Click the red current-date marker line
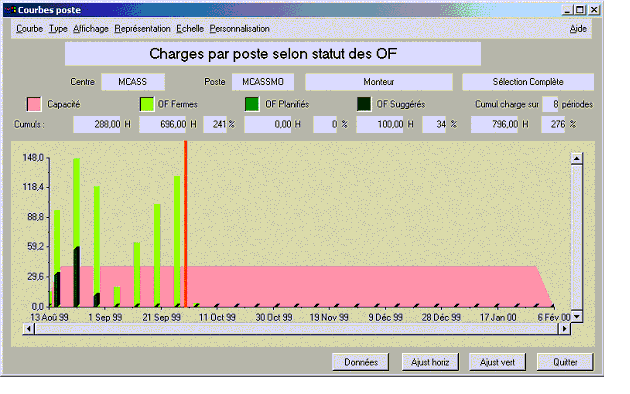The width and height of the screenshot is (630, 394). click(x=186, y=224)
